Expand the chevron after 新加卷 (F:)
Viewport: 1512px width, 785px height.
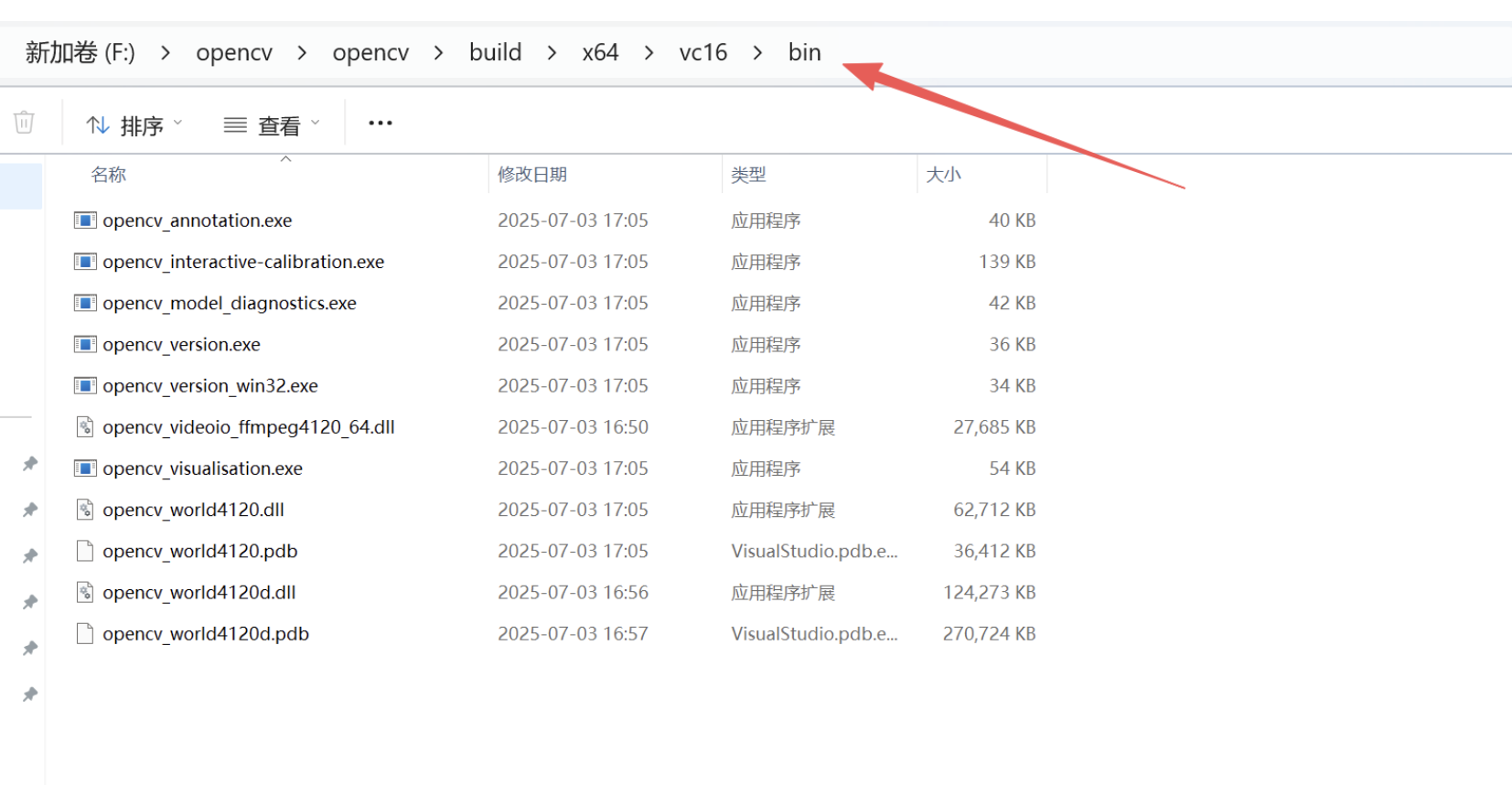click(166, 53)
